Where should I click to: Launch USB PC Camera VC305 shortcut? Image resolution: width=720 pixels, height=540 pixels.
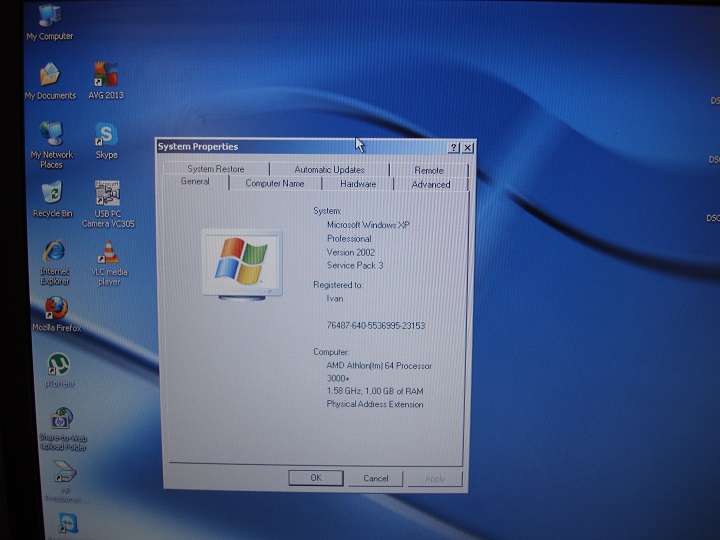click(x=107, y=193)
